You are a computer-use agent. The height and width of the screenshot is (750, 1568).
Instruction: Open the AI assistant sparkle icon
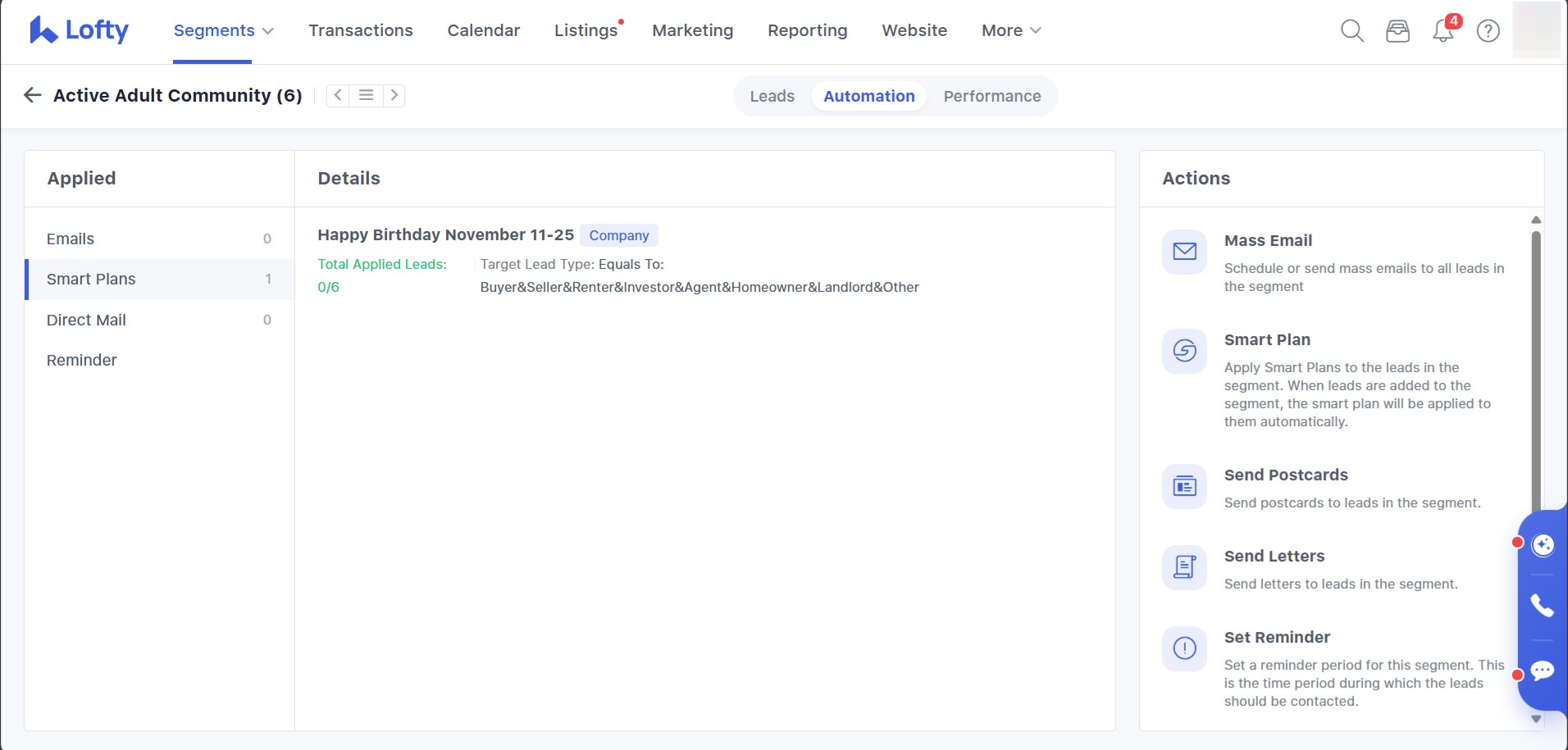pyautogui.click(x=1543, y=545)
